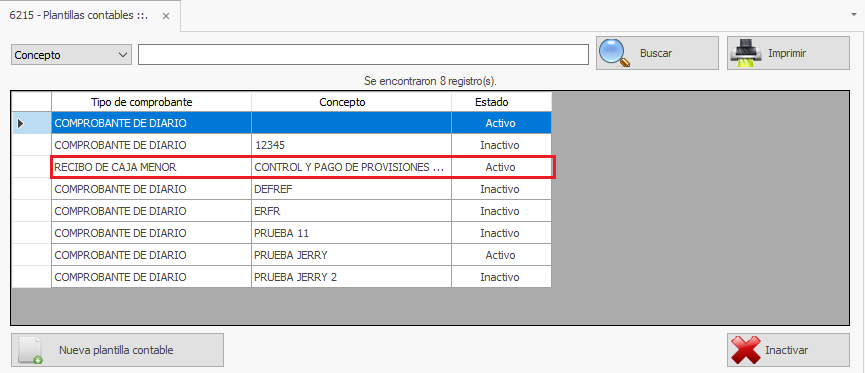Viewport: 865px width, 373px height.
Task: Select the PRUEBA JERRY 2 row
Action: point(302,277)
